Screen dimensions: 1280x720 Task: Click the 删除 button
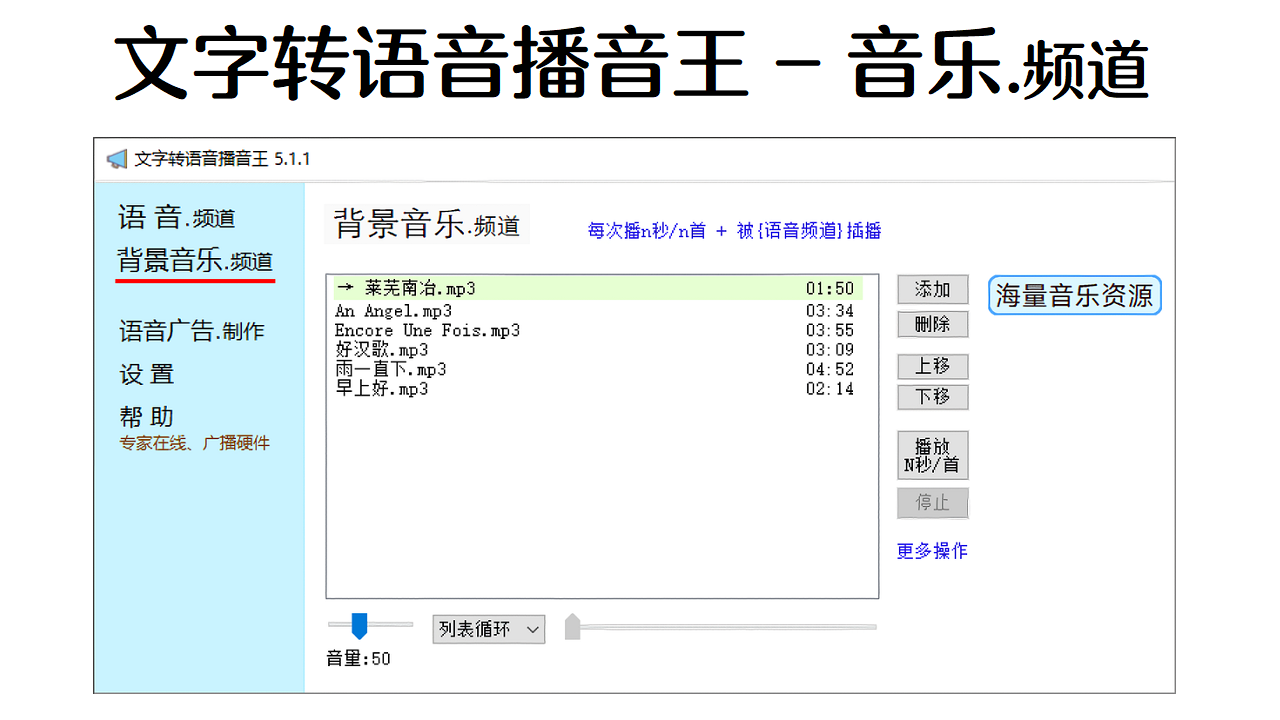pos(932,323)
